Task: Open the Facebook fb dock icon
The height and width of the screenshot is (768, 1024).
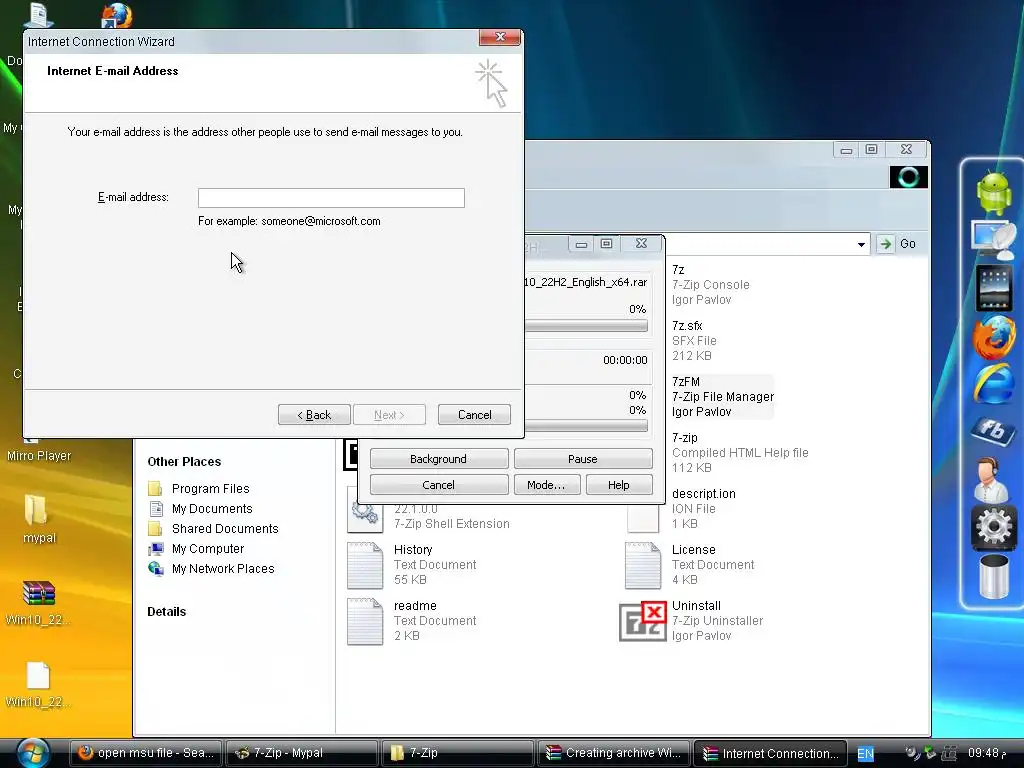Action: (993, 430)
